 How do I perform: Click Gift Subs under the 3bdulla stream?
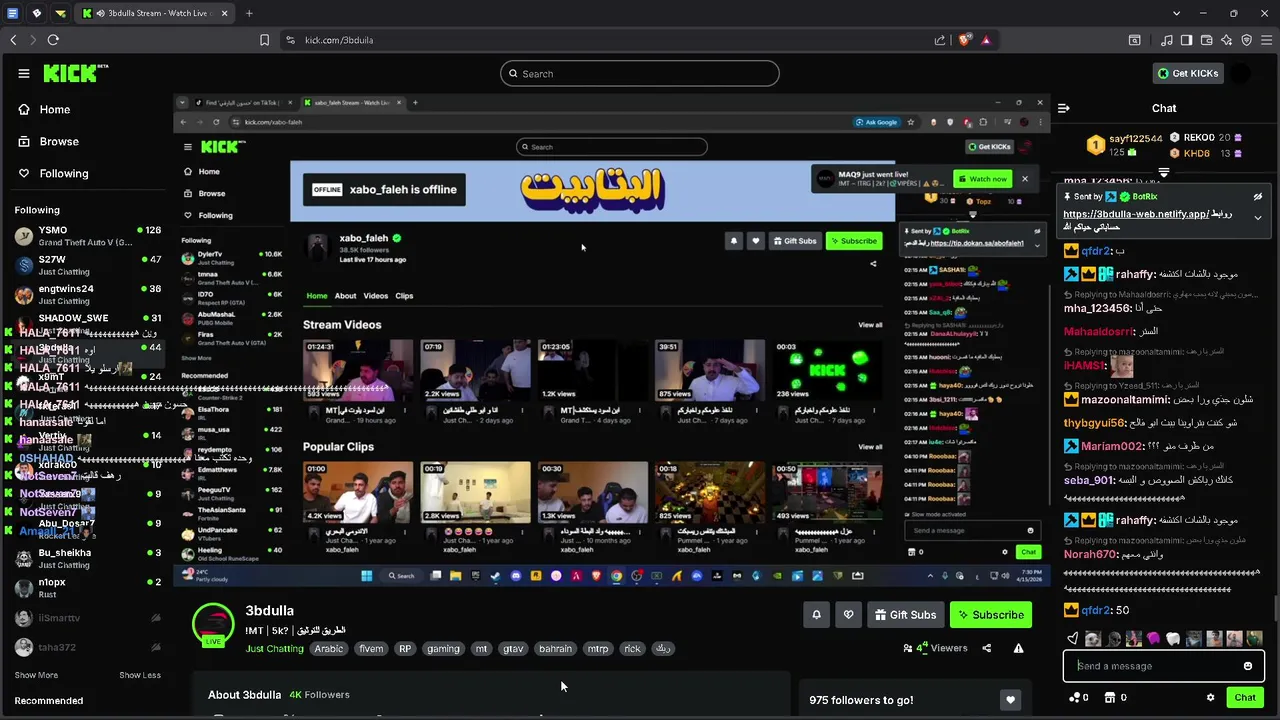click(x=905, y=615)
